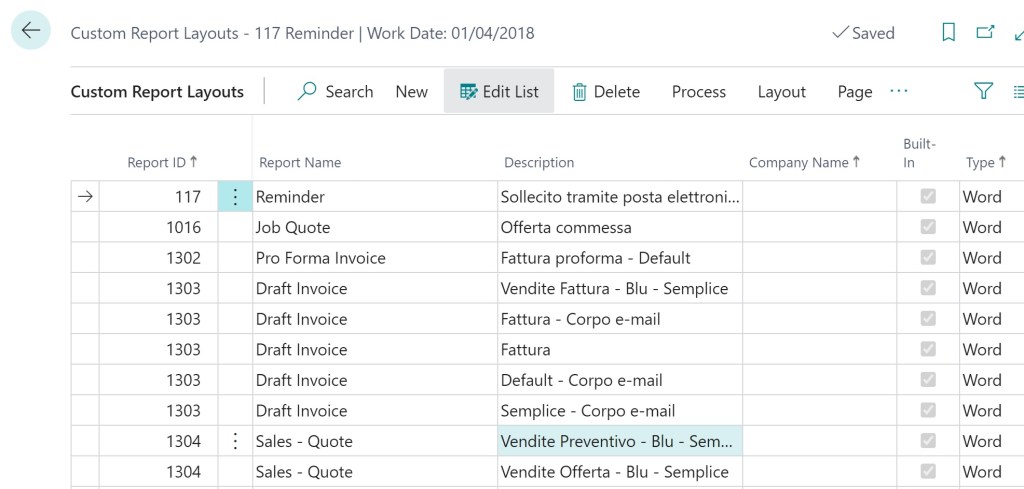Viewport: 1024px width, 489px height.
Task: Toggle Built-In checkbox for Pro Forma Invoice
Action: click(x=928, y=258)
